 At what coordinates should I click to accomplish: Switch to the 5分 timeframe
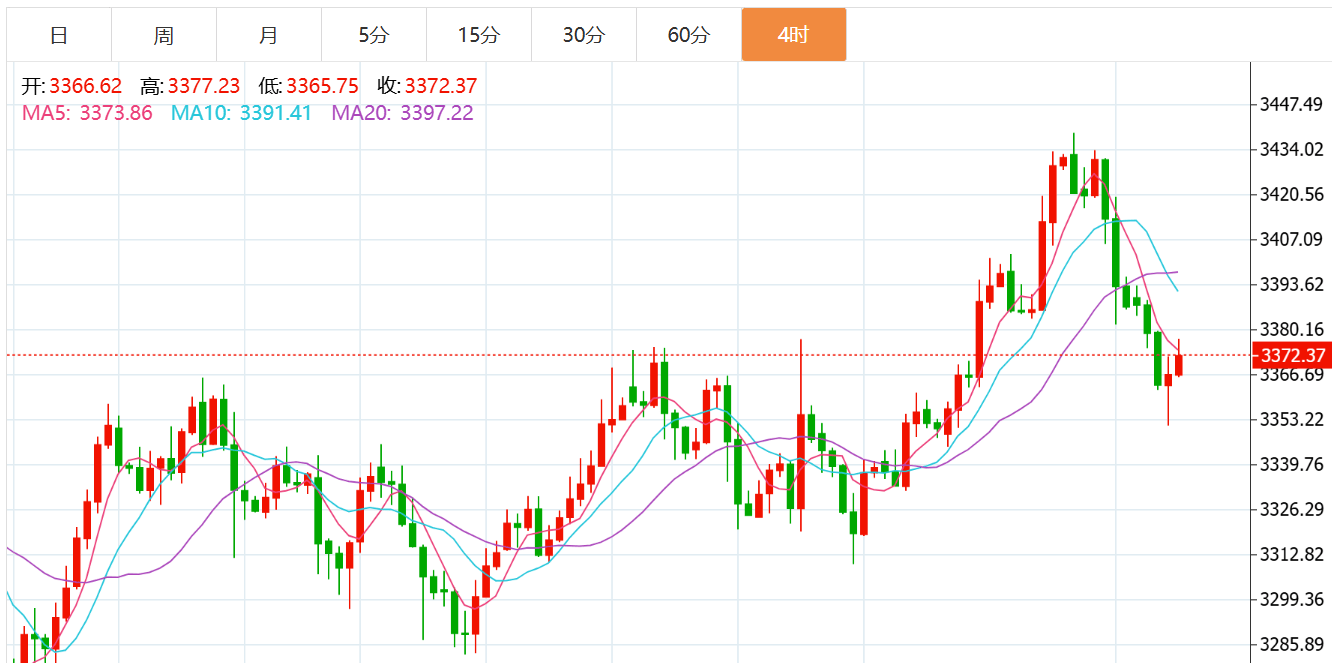pos(373,35)
